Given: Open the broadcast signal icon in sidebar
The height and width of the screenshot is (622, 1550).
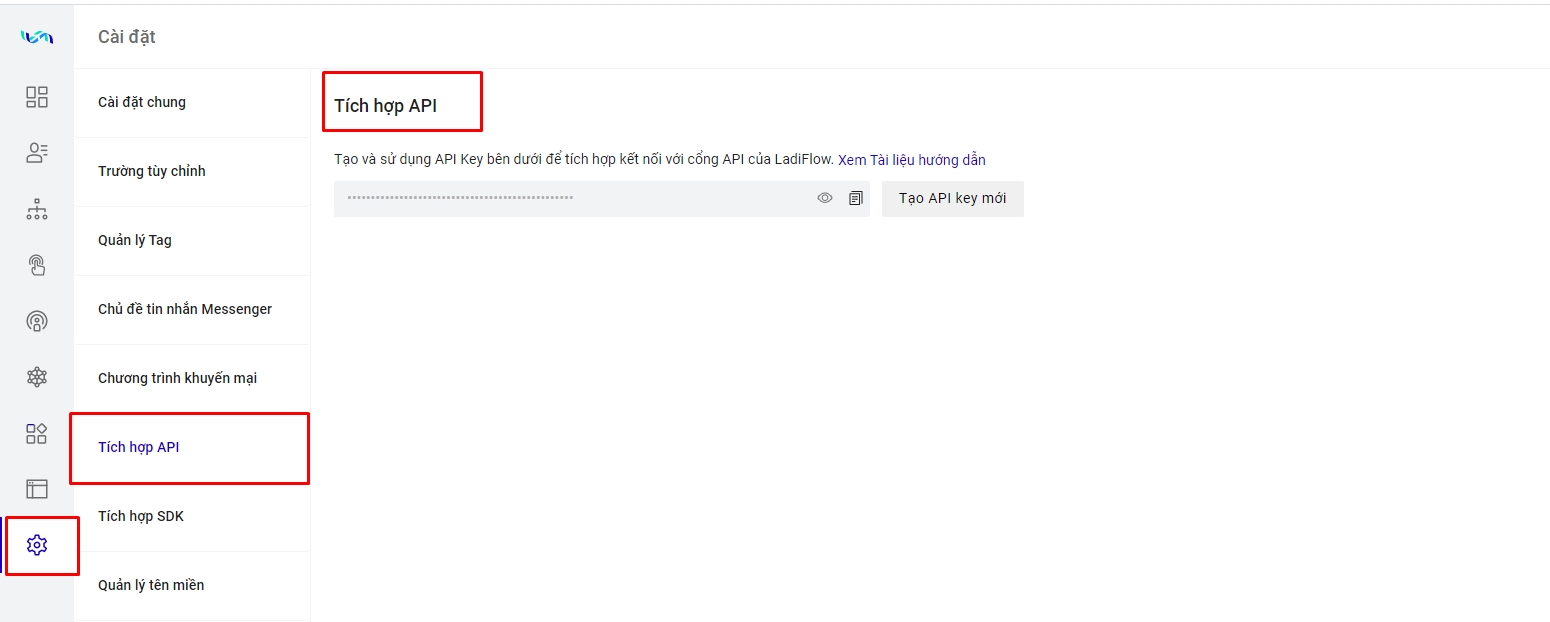Looking at the screenshot, I should pyautogui.click(x=37, y=321).
